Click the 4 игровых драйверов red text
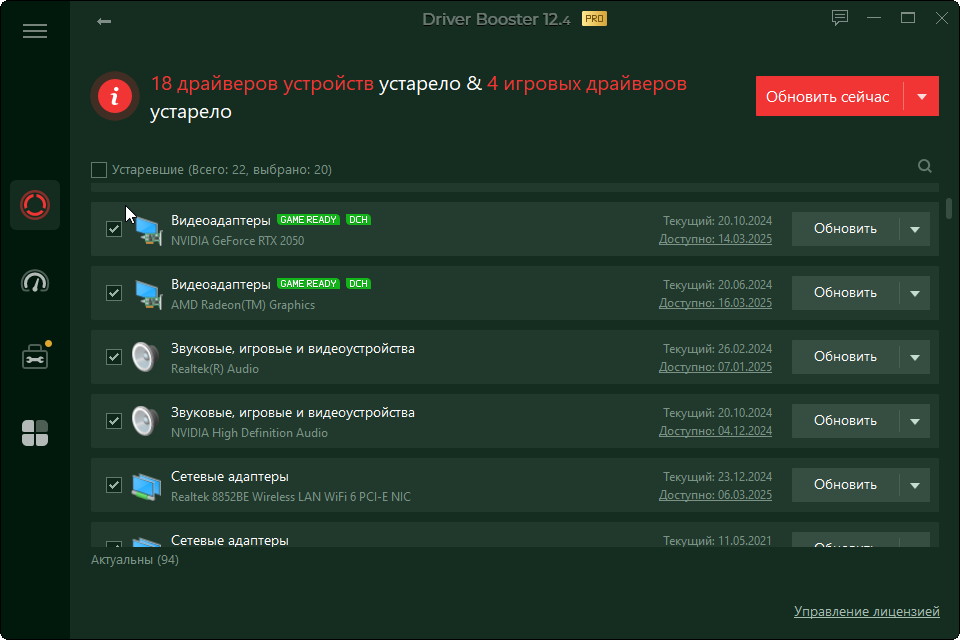 [x=587, y=83]
